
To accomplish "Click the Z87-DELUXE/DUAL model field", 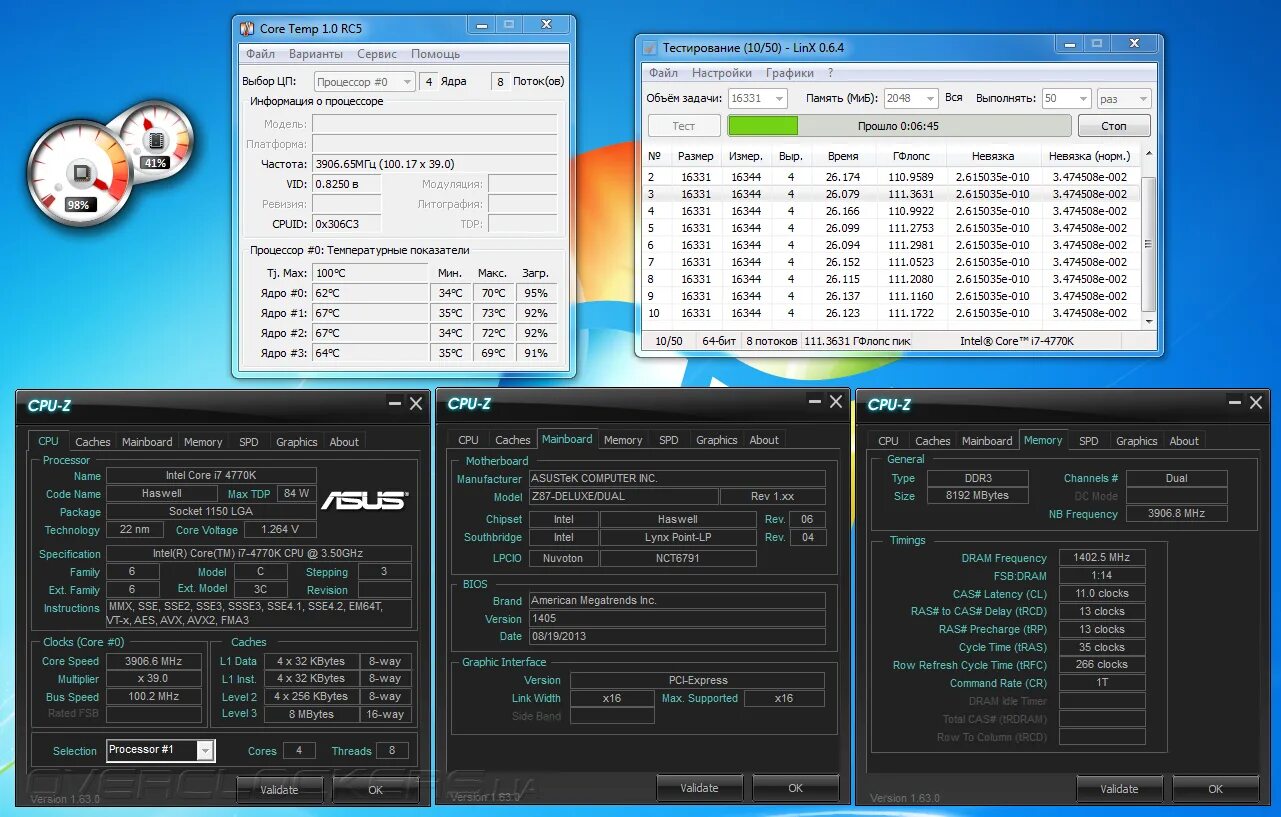I will tap(622, 497).
